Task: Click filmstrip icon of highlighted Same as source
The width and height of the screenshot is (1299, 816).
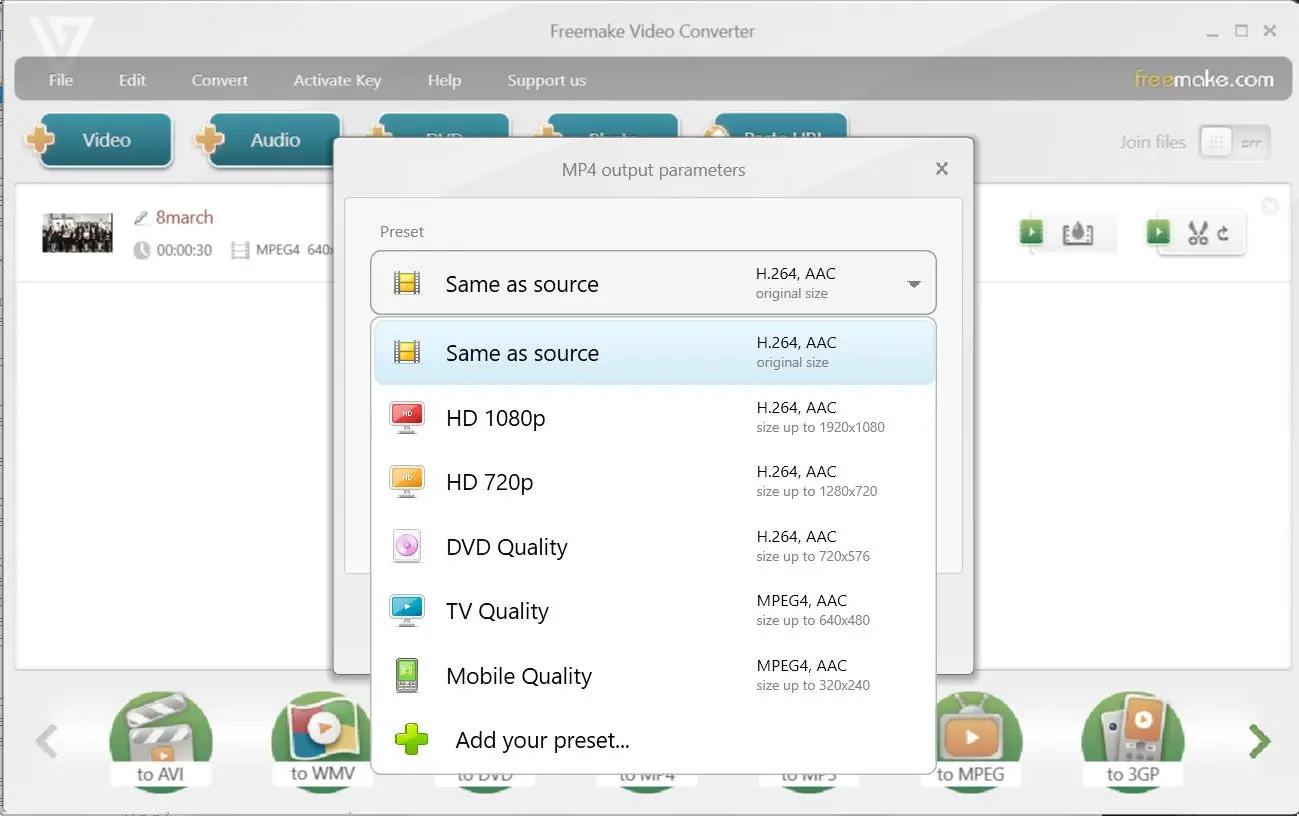Action: tap(407, 353)
